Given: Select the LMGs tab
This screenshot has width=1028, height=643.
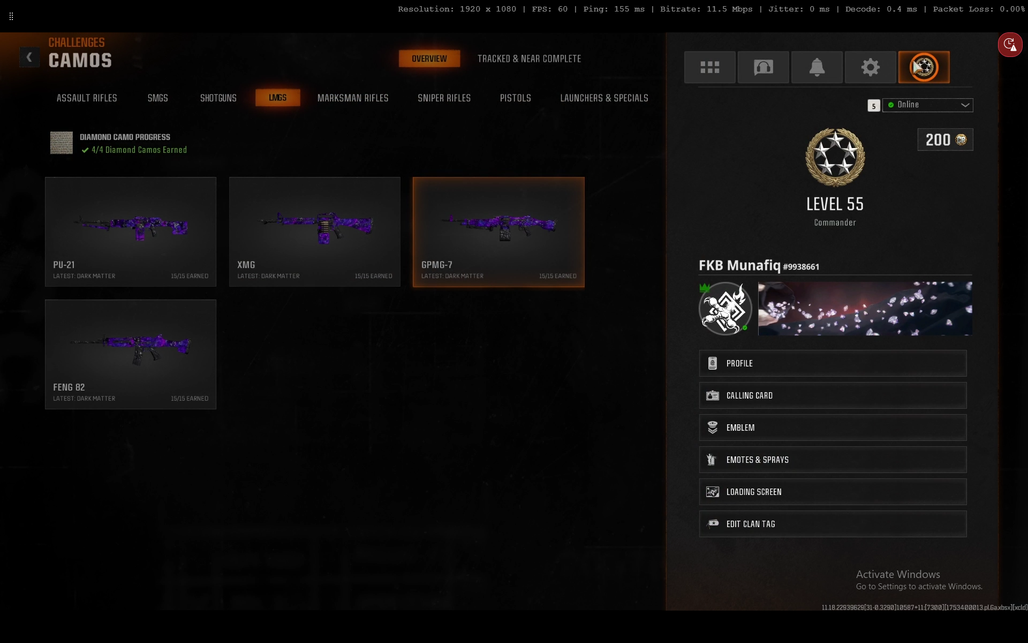Looking at the screenshot, I should click(x=277, y=98).
